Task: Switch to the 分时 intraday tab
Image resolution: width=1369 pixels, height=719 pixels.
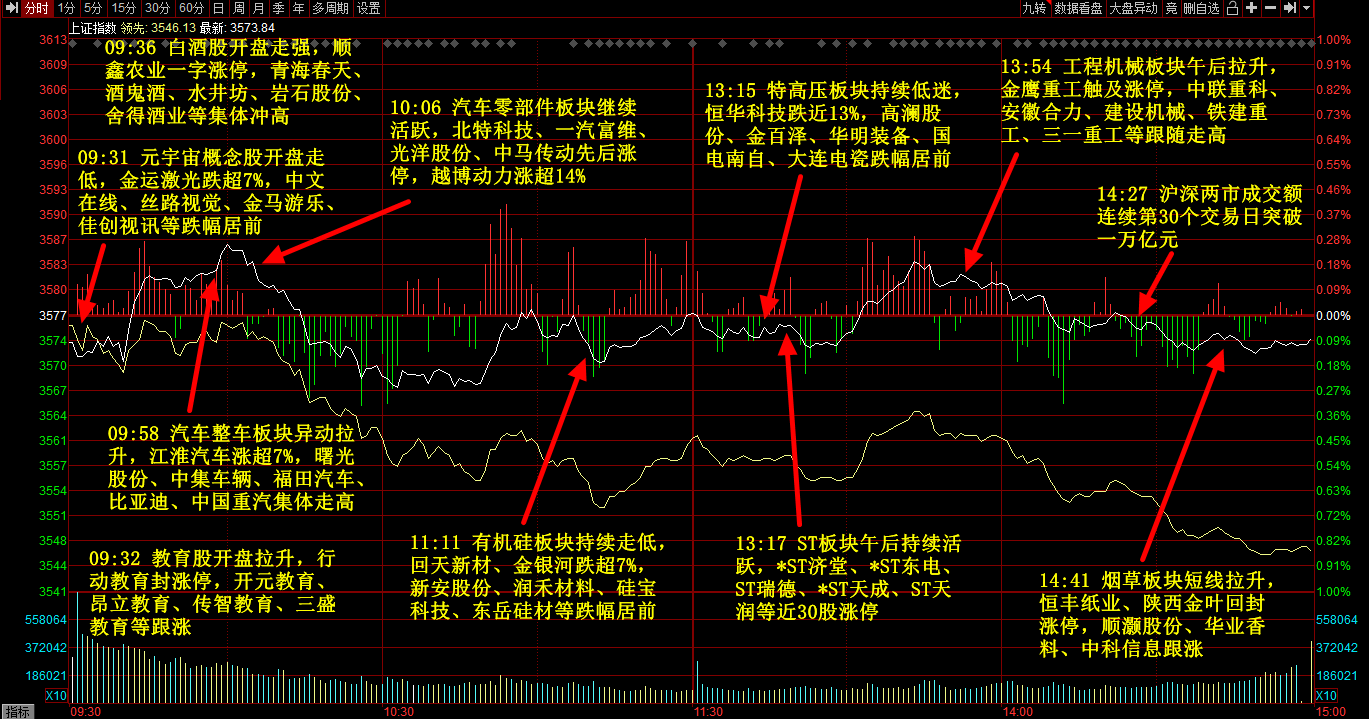Action: pos(36,8)
